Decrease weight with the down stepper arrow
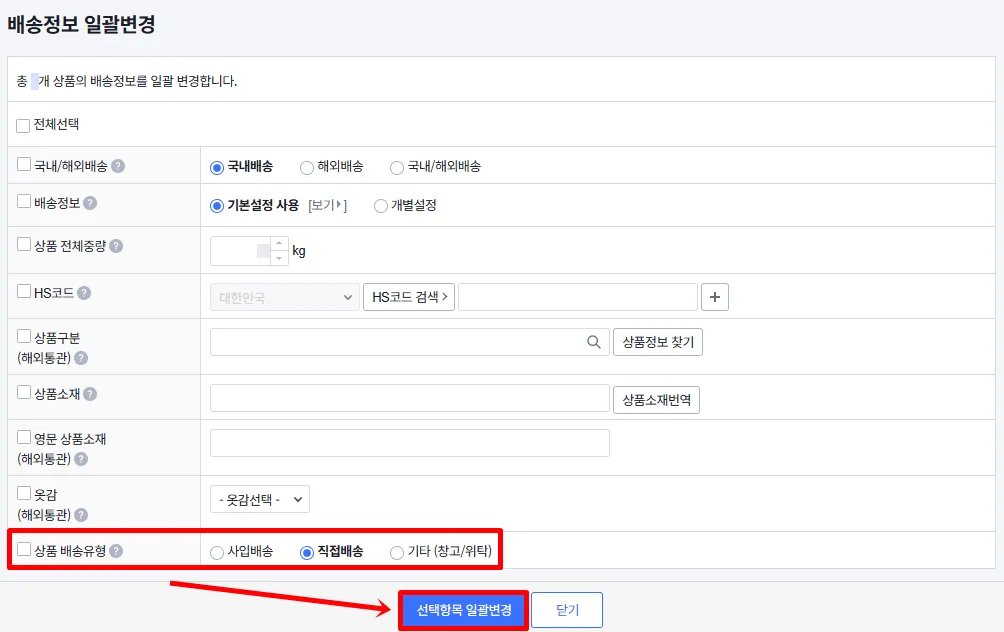This screenshot has width=1004, height=632. click(x=279, y=257)
